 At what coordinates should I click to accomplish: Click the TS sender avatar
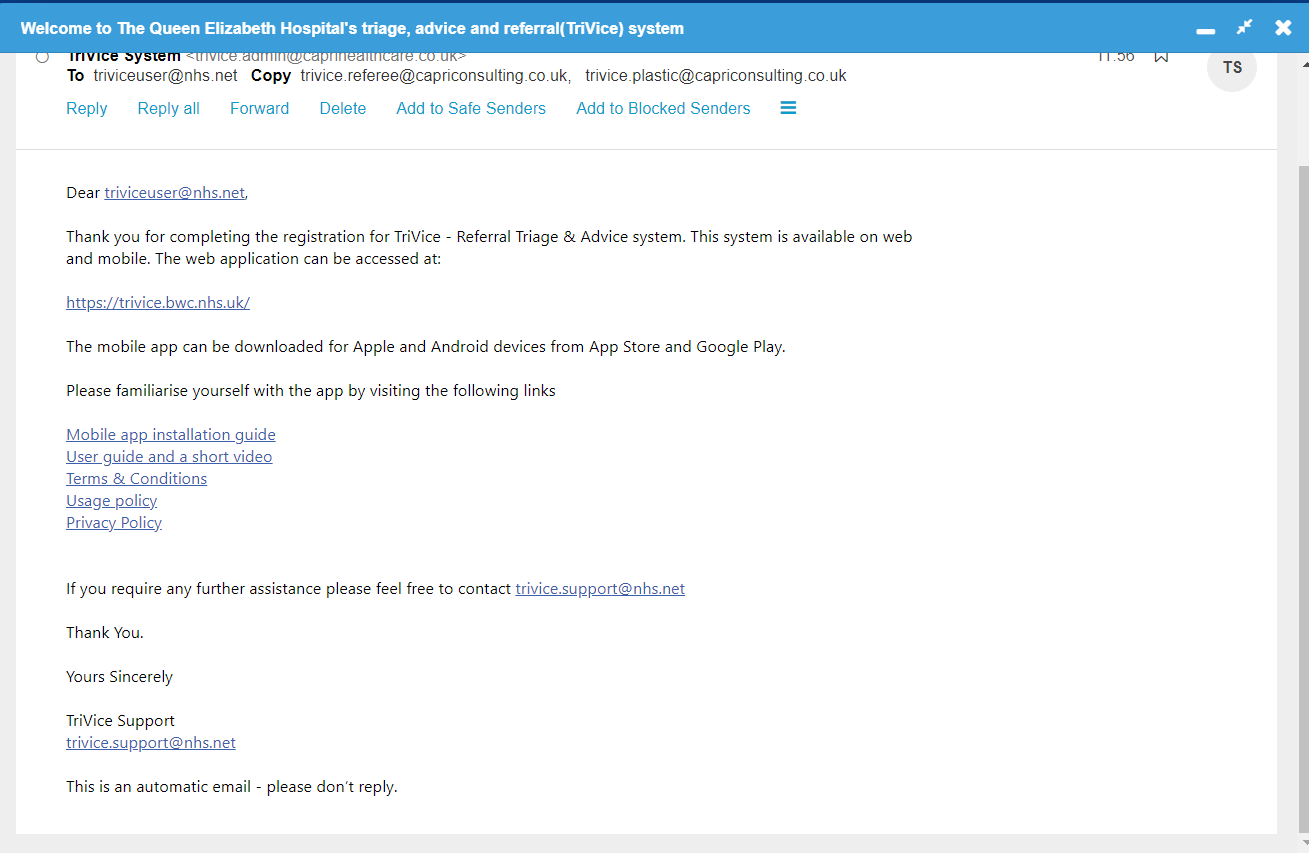click(x=1232, y=68)
